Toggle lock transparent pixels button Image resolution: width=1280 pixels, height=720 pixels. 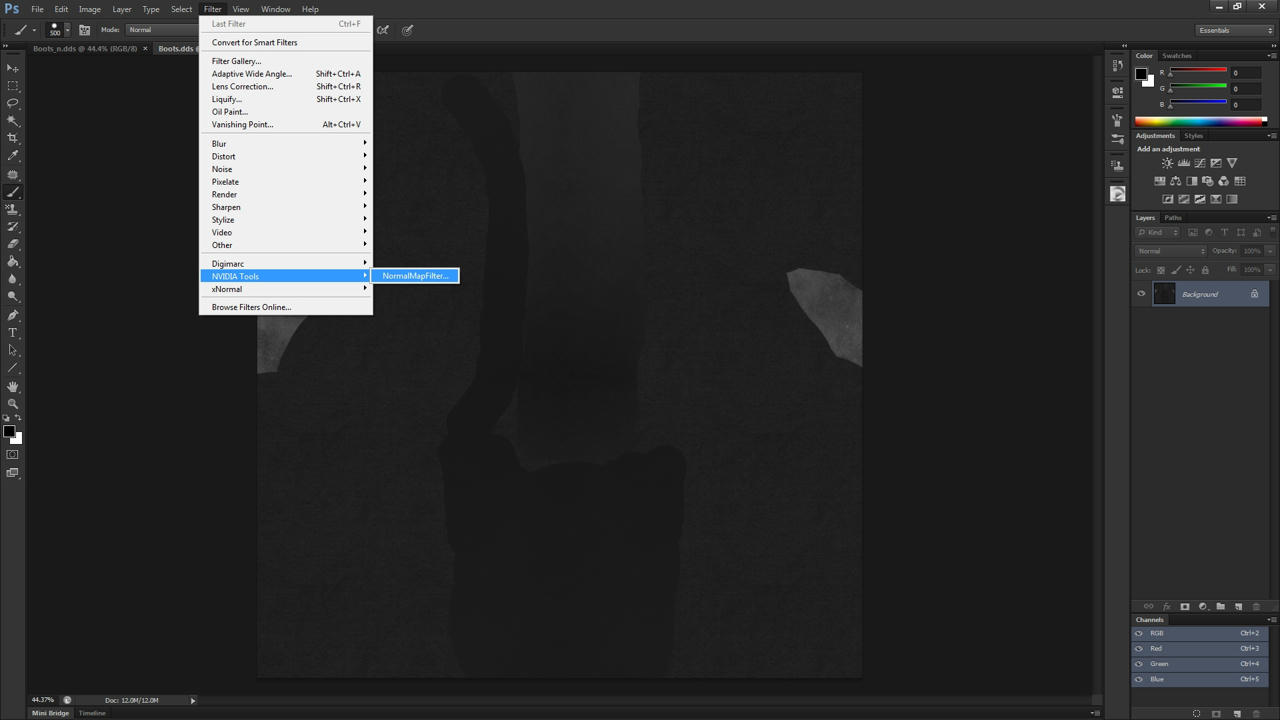click(1161, 270)
